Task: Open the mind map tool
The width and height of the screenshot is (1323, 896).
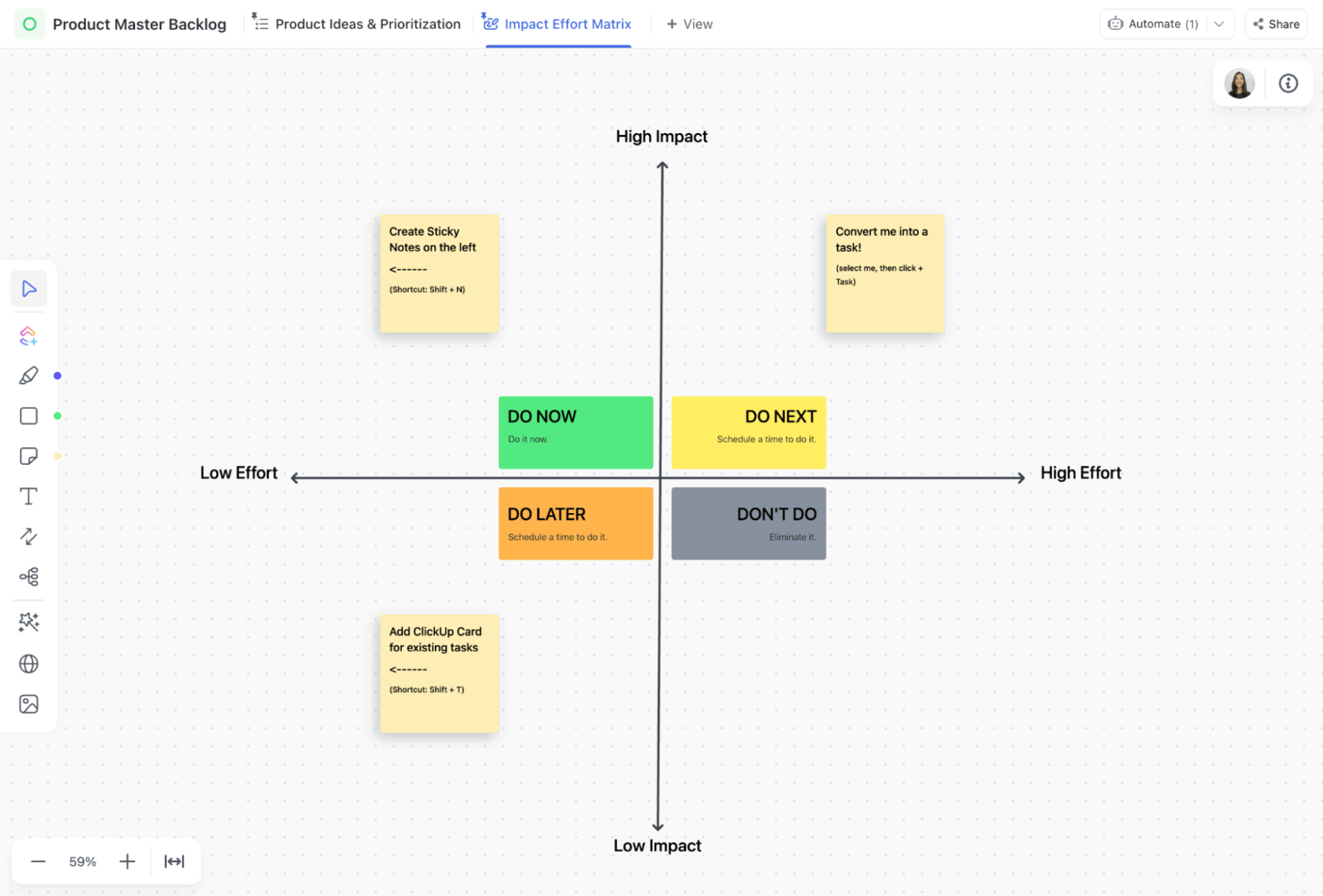Action: [28, 576]
